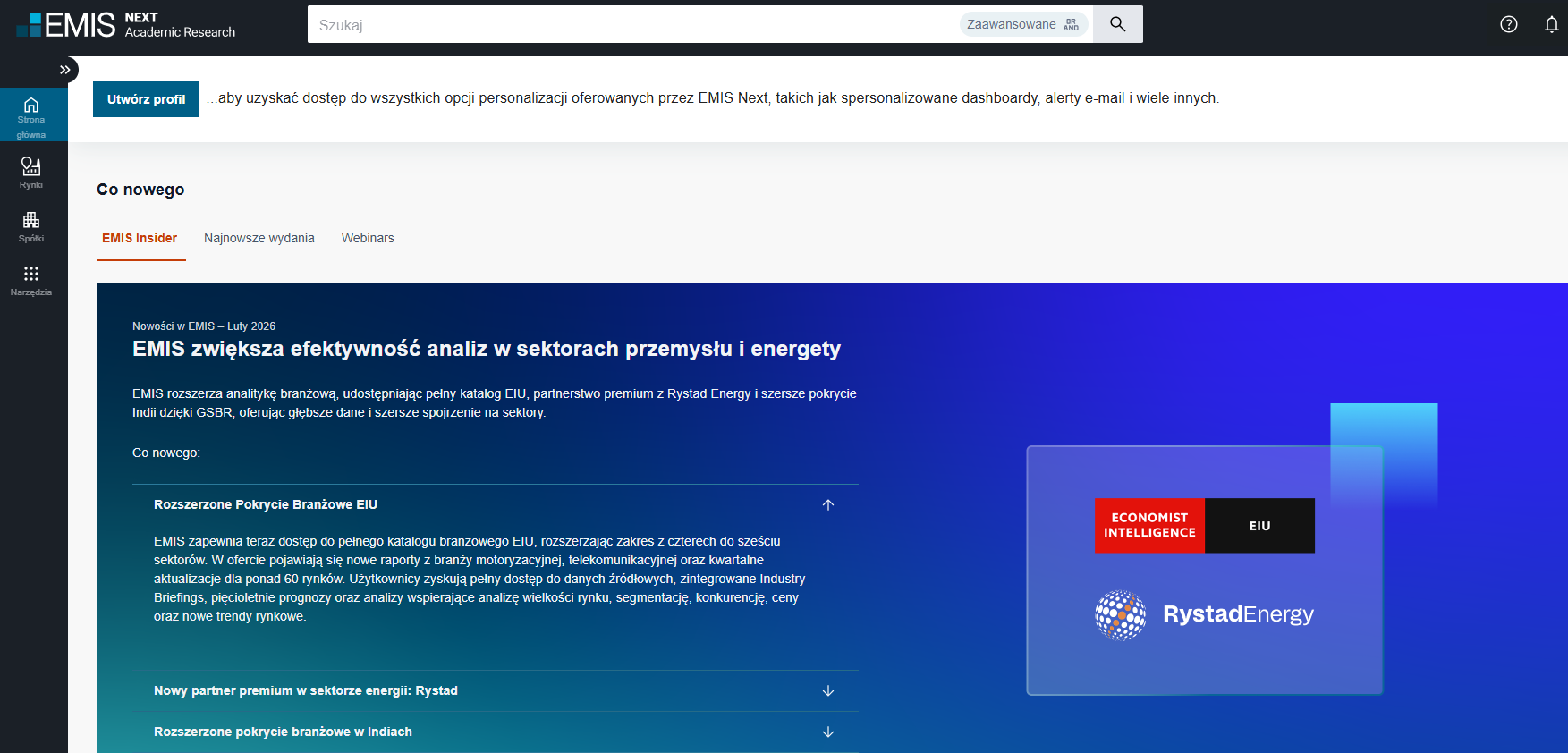Switch to Najnowsze wydania tab
Image resolution: width=1568 pixels, height=753 pixels.
coord(259,238)
